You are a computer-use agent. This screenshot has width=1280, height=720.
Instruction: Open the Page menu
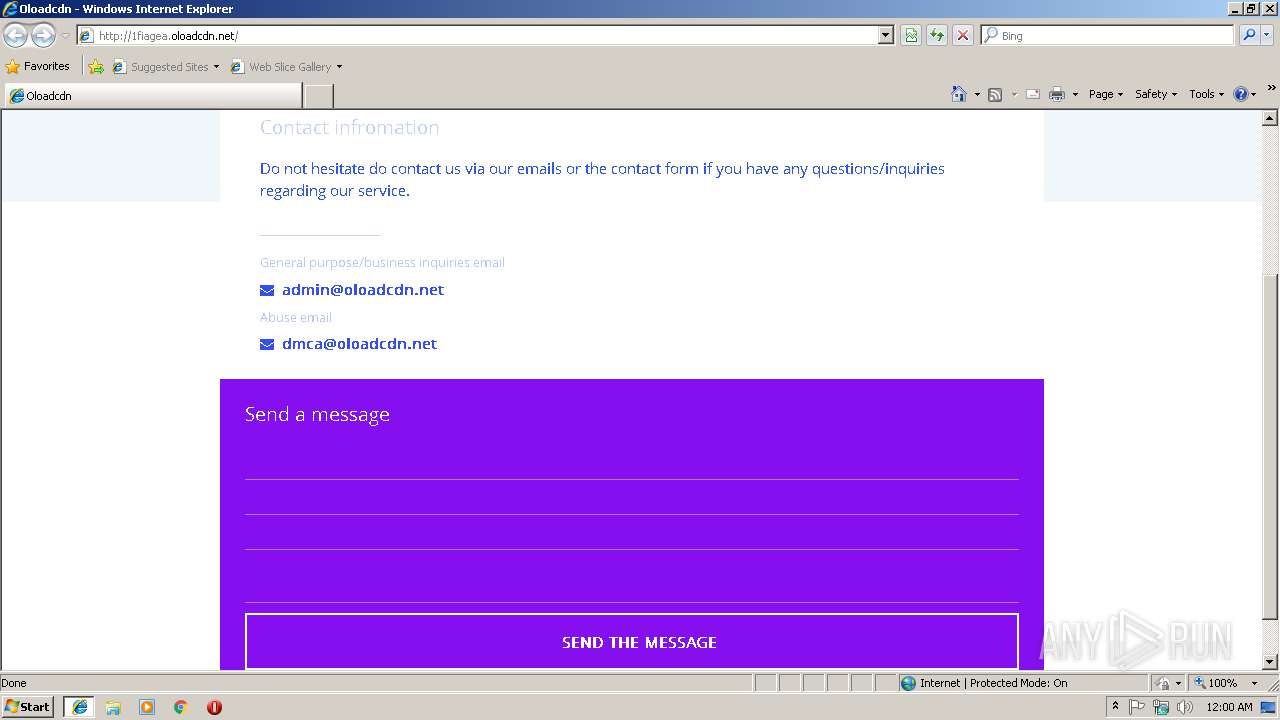coord(1105,94)
